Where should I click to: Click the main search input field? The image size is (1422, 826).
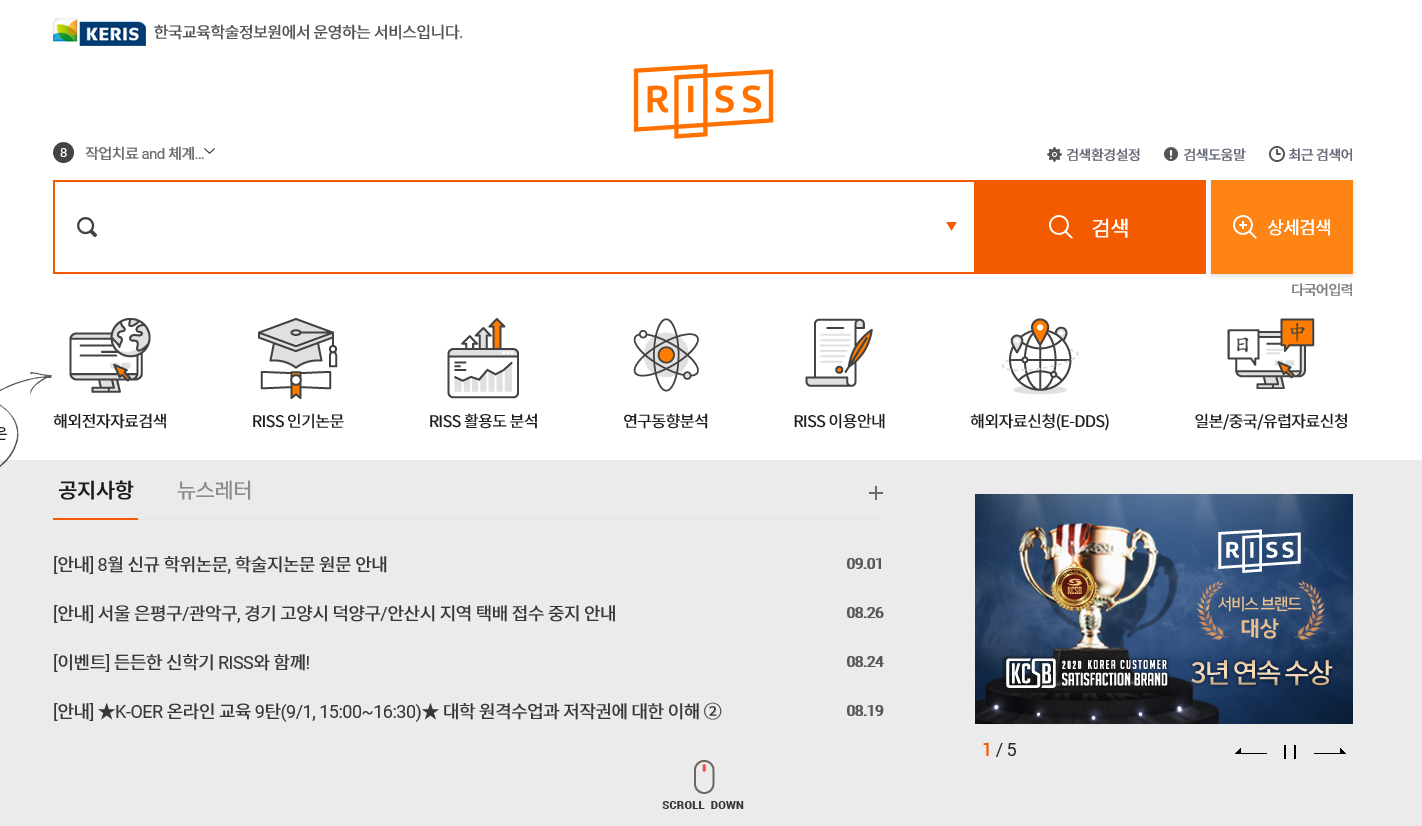[514, 227]
